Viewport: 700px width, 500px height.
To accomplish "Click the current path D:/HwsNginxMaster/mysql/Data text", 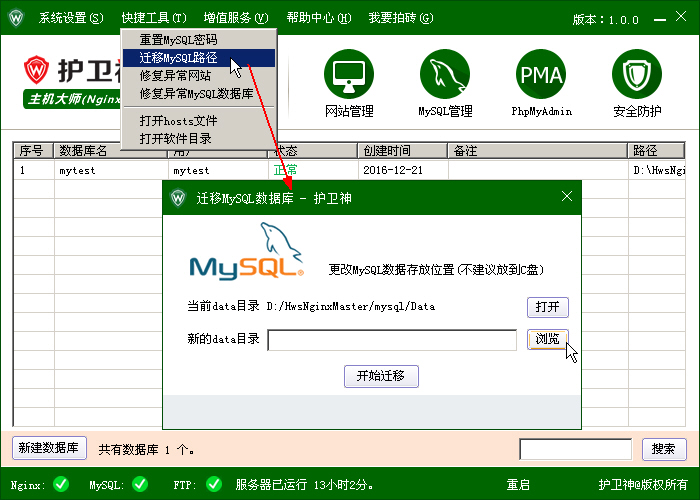I will (351, 307).
